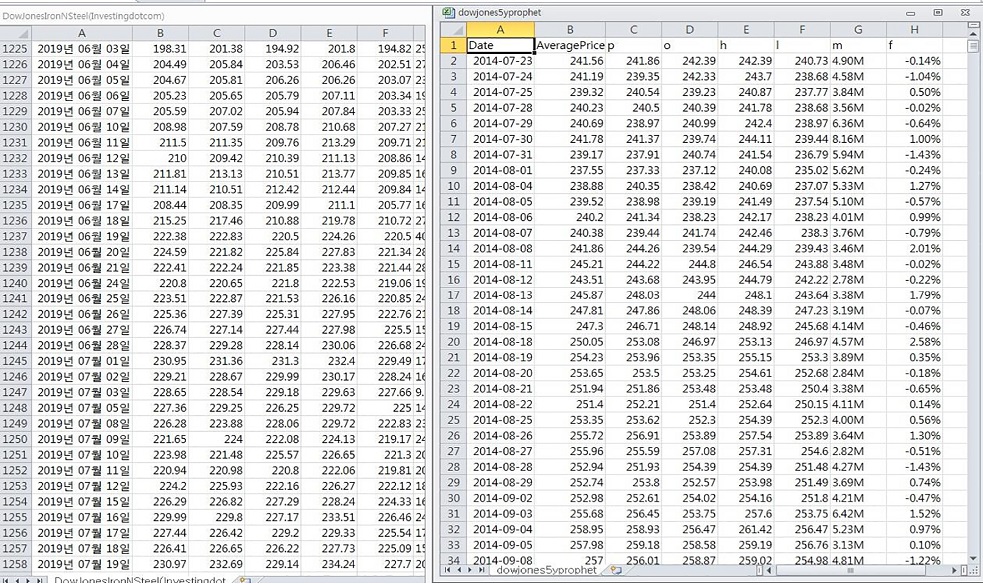This screenshot has width=983, height=585.
Task: Go to next sheet in dowjones5yprophet window
Action: click(470, 570)
